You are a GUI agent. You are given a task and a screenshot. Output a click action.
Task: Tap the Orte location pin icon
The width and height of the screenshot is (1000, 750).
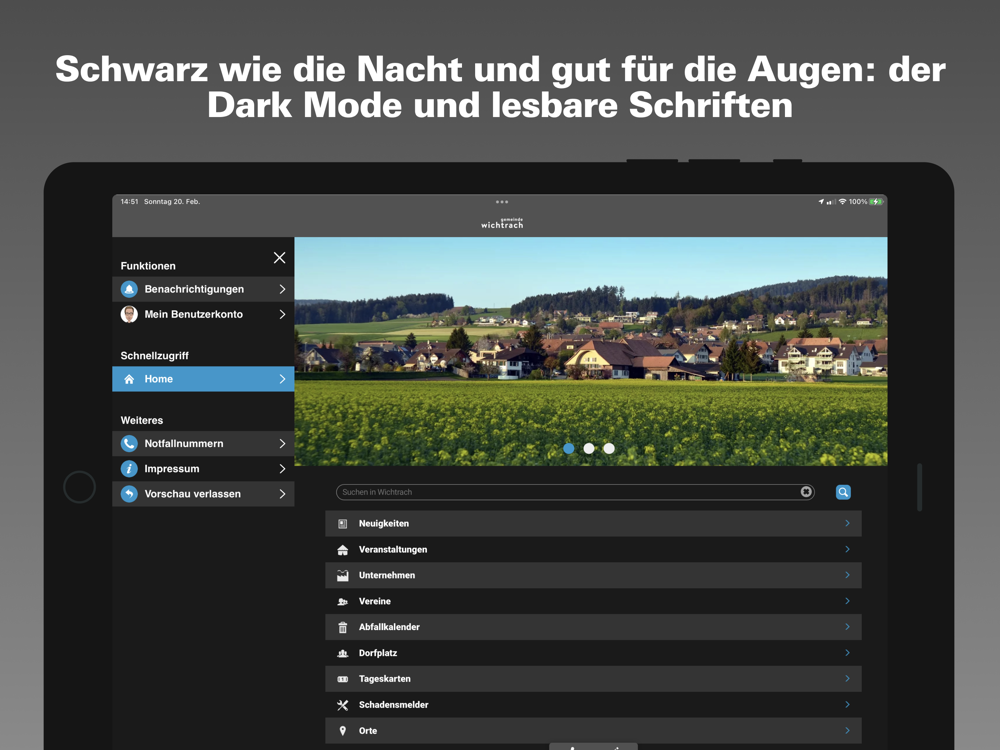click(342, 731)
